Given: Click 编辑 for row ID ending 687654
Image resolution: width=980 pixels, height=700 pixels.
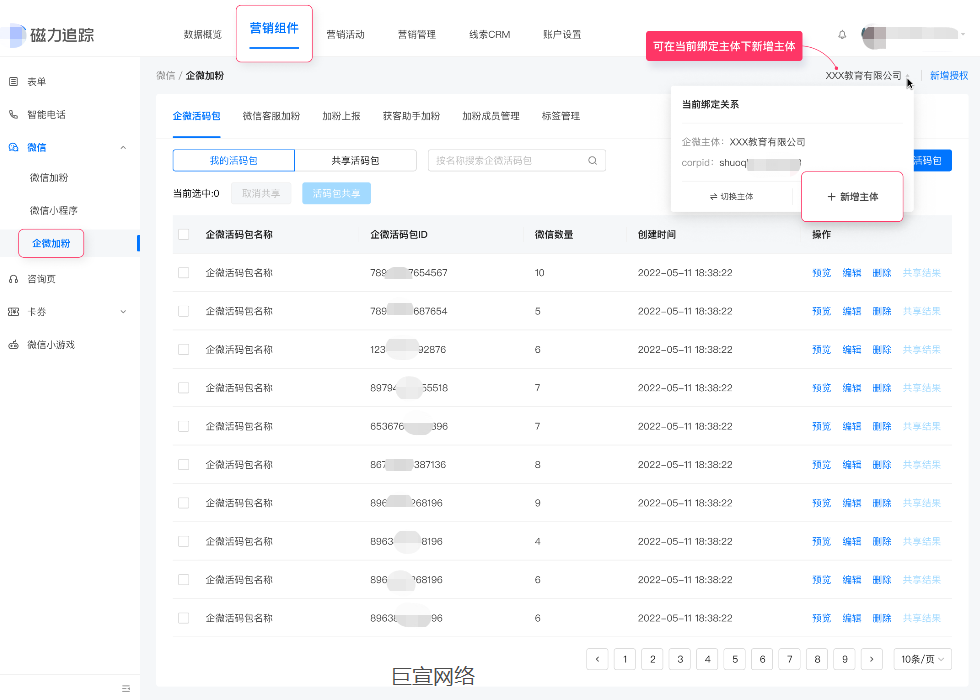Looking at the screenshot, I should click(852, 311).
